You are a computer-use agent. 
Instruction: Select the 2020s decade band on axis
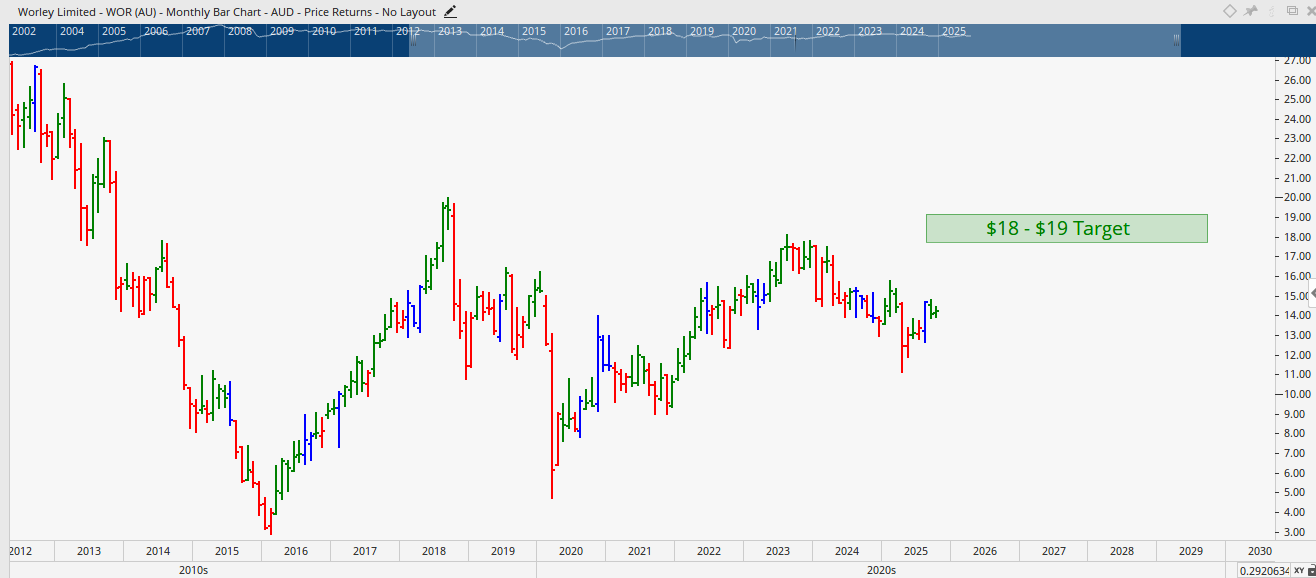(883, 570)
